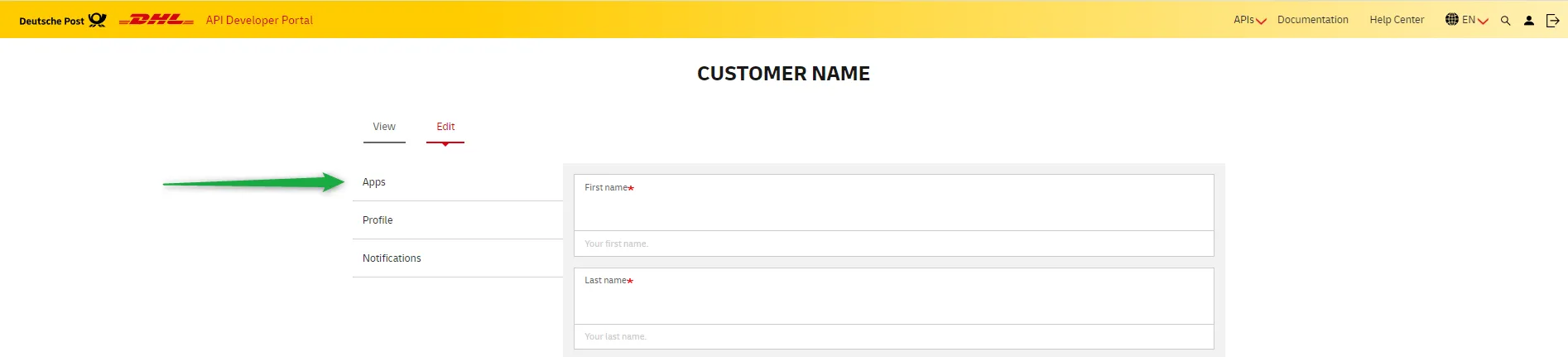
Task: Open the API Developer Portal home link
Action: pyautogui.click(x=259, y=20)
